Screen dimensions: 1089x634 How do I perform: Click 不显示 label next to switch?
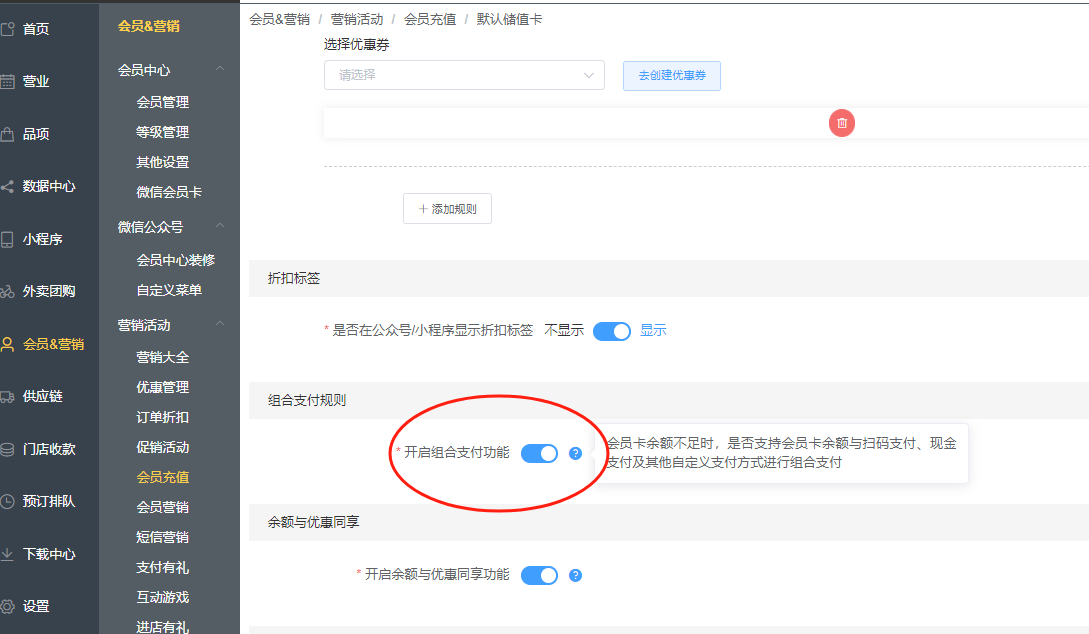coord(564,331)
